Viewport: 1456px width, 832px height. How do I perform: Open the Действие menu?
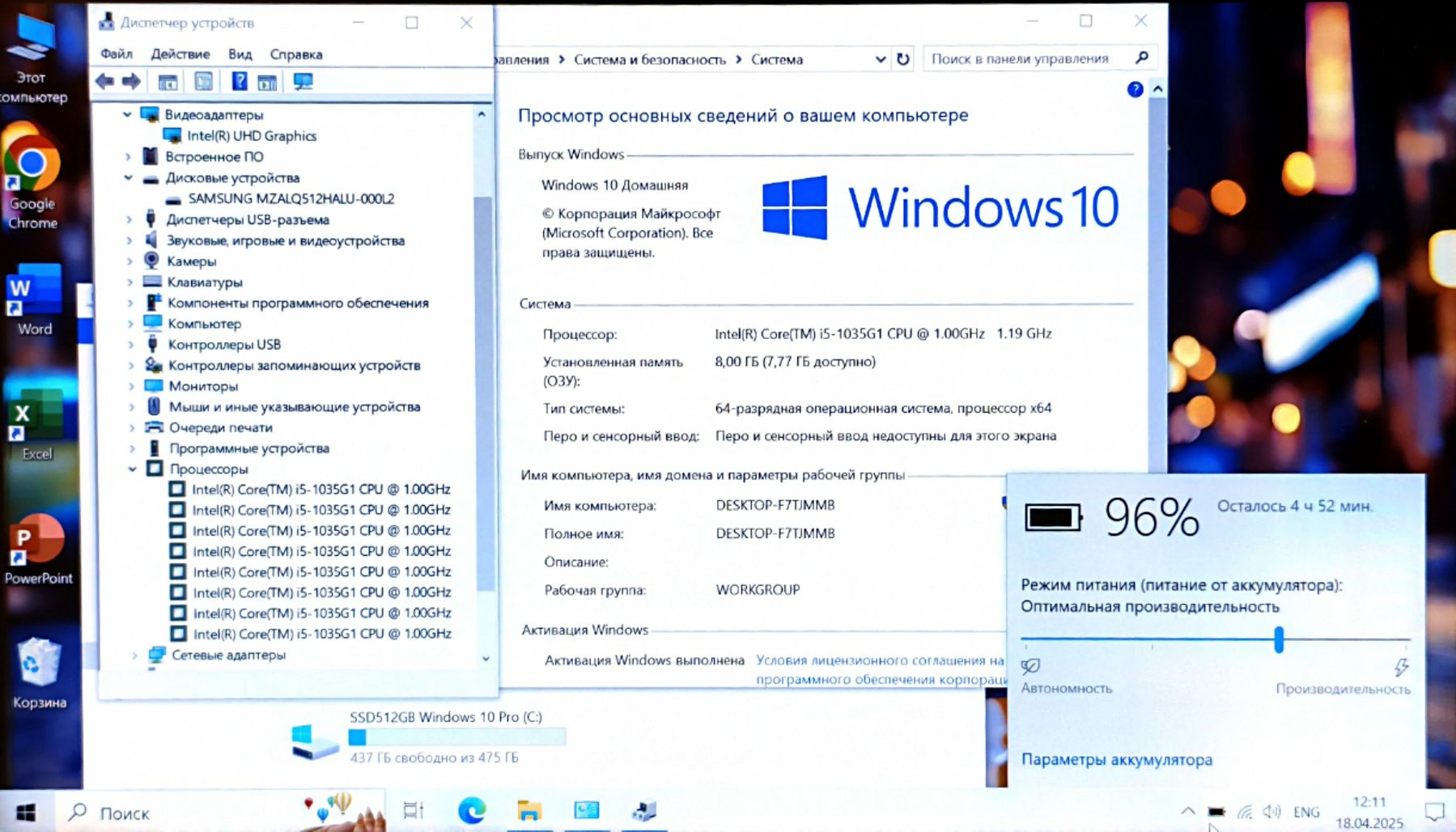(x=180, y=54)
